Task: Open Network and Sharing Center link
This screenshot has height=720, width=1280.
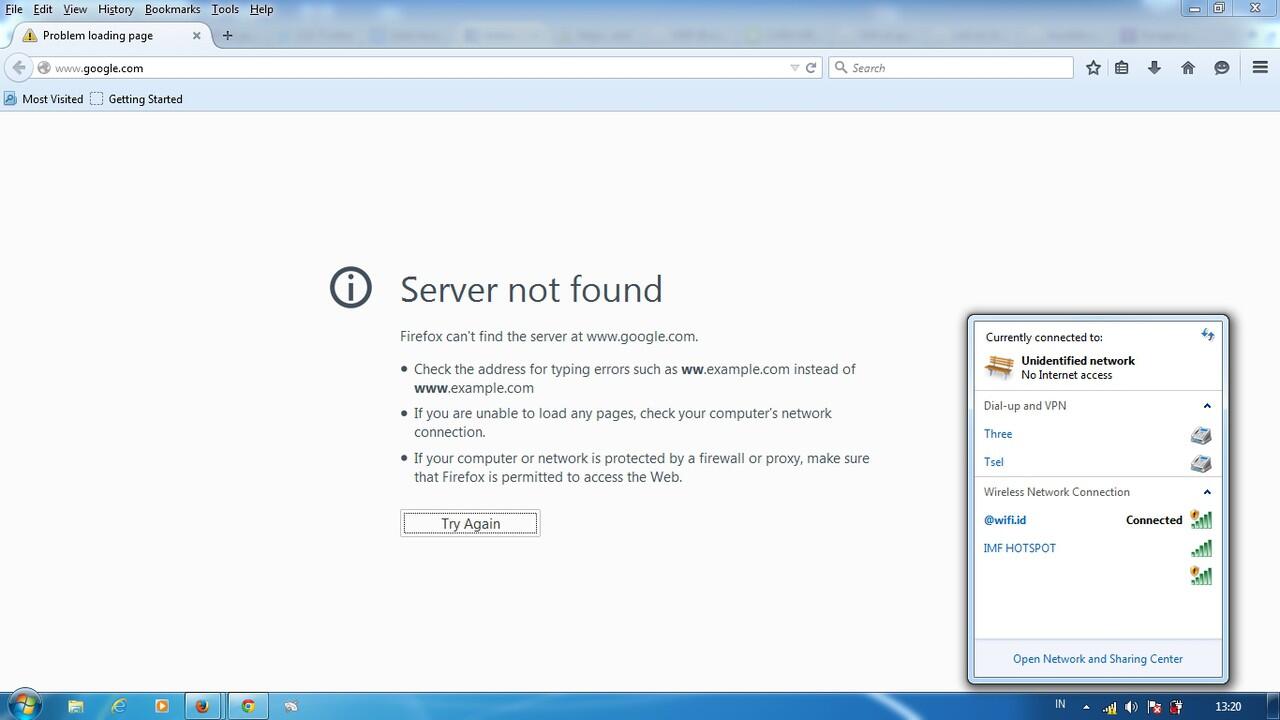Action: 1098,659
